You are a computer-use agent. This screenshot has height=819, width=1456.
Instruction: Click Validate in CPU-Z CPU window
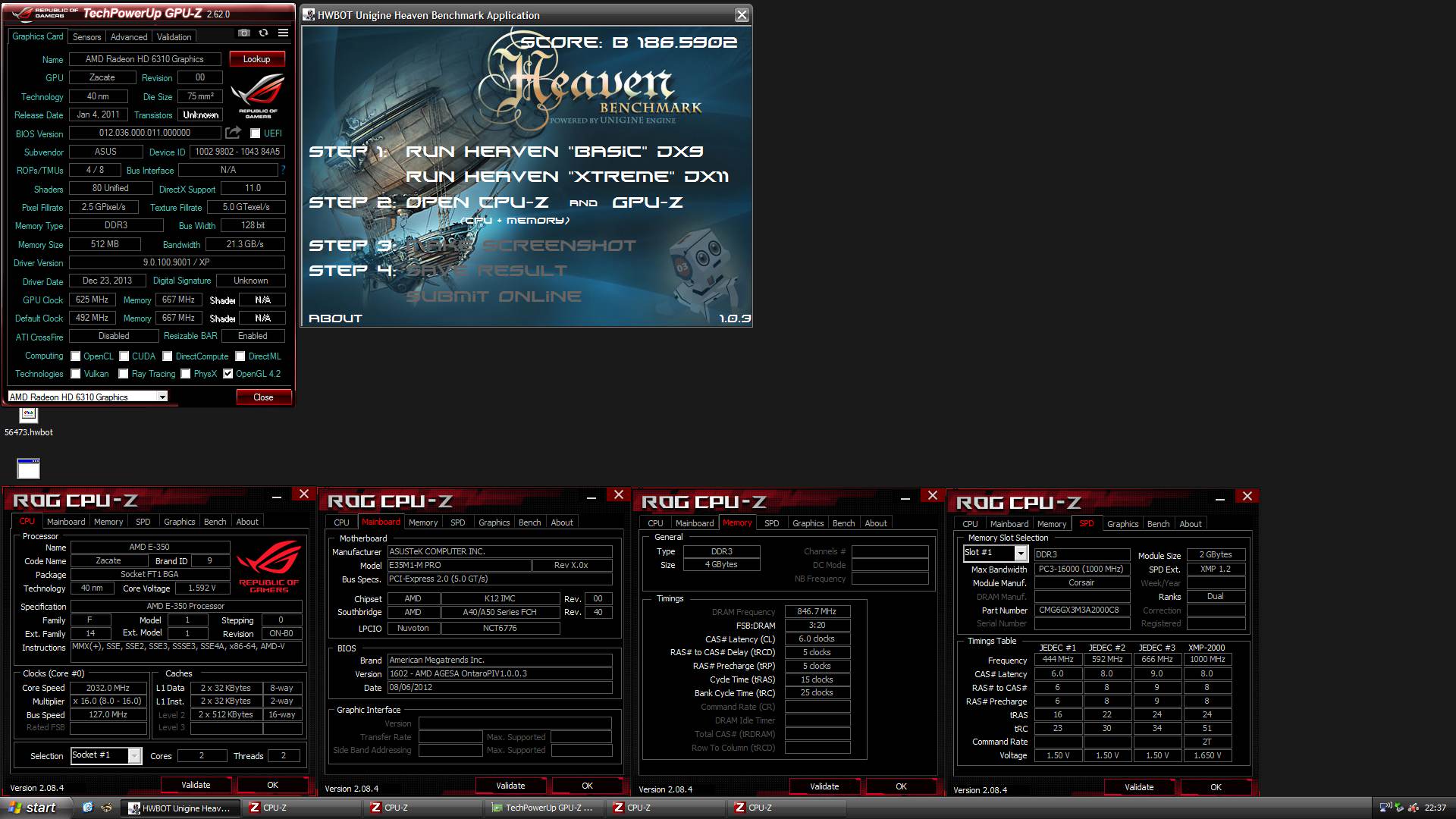pyautogui.click(x=196, y=785)
